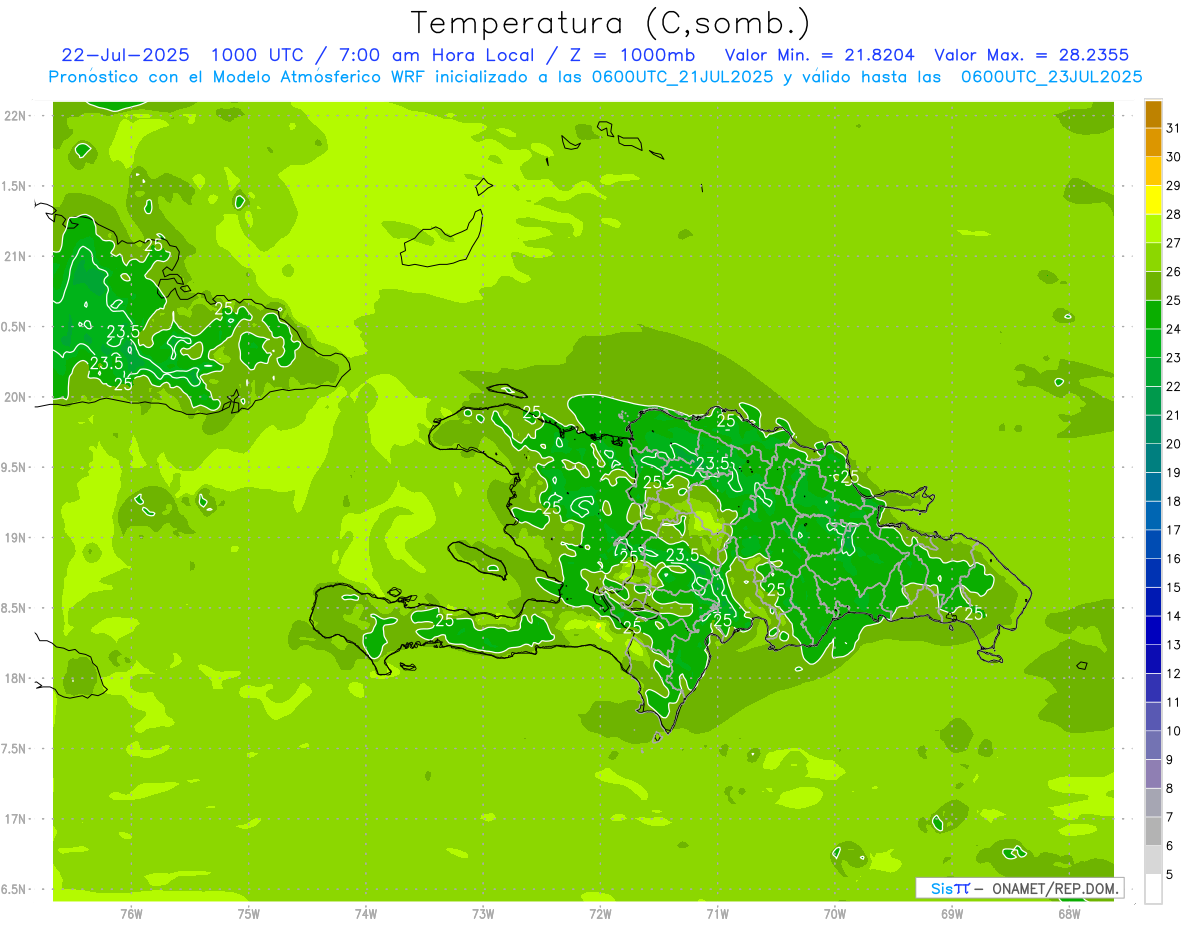Click the '76W' longitude axis label
The height and width of the screenshot is (927, 1200).
[131, 913]
